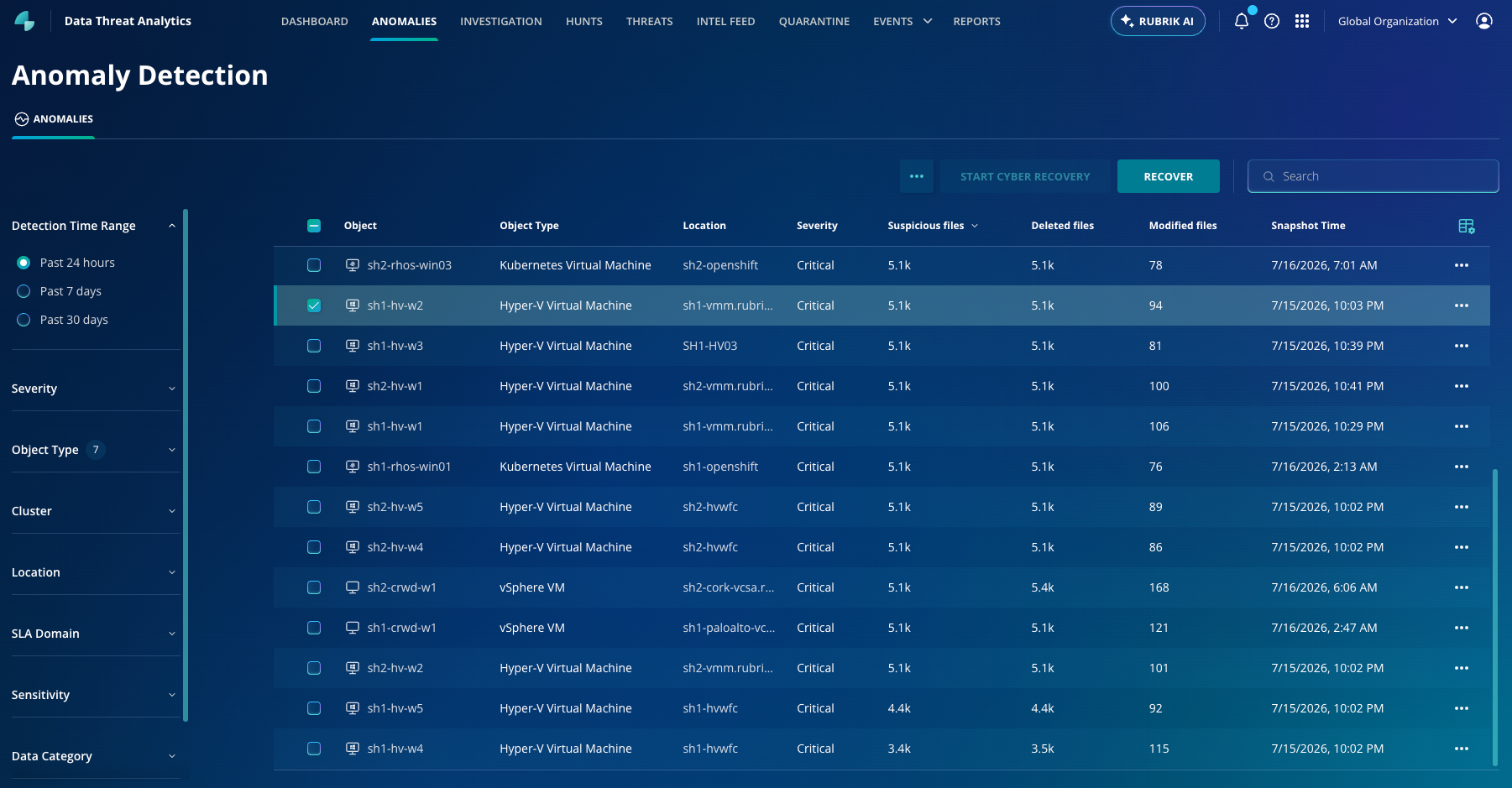
Task: Check the sh1-rhos-win01 row checkbox
Action: 314,467
